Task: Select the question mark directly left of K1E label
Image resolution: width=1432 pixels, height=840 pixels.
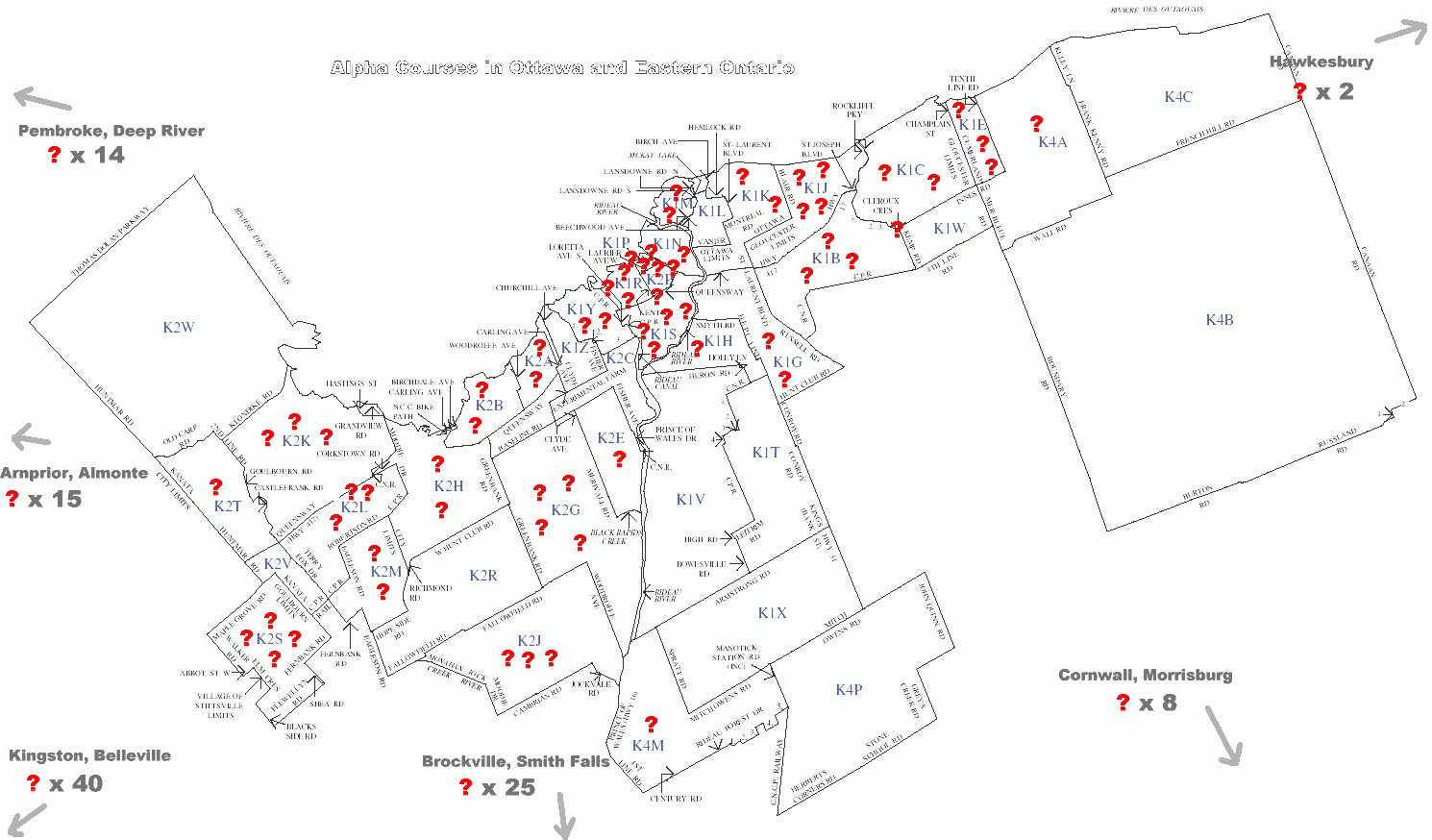Action: point(958,109)
